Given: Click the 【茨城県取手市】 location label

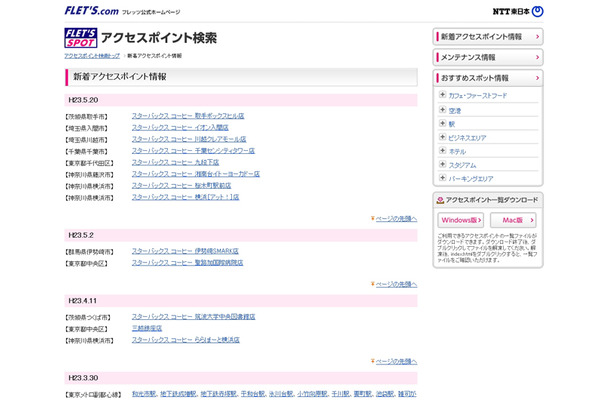Looking at the screenshot, I should click(86, 117).
